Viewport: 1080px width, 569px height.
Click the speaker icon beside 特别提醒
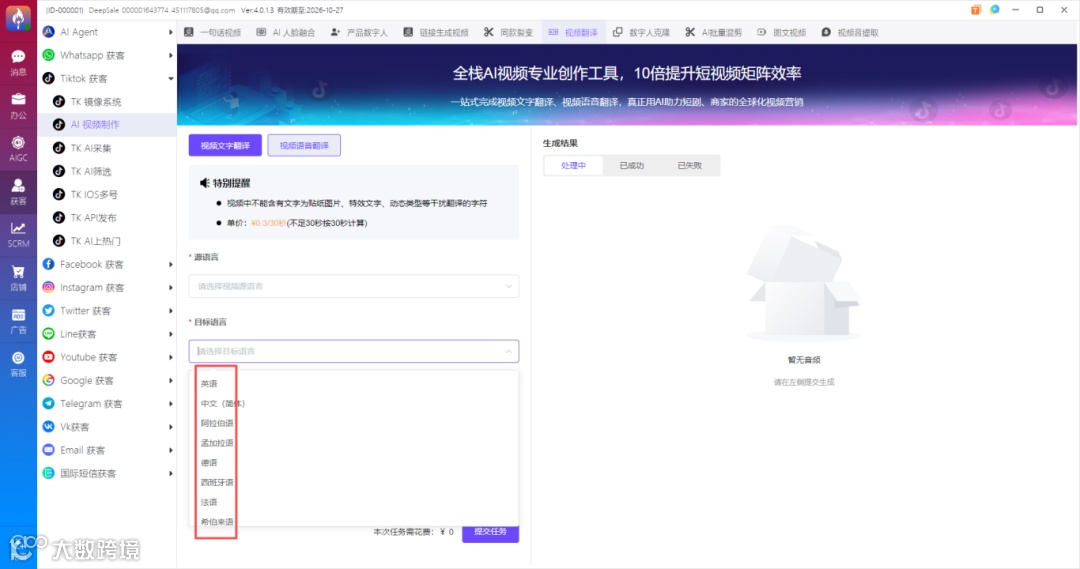point(205,183)
